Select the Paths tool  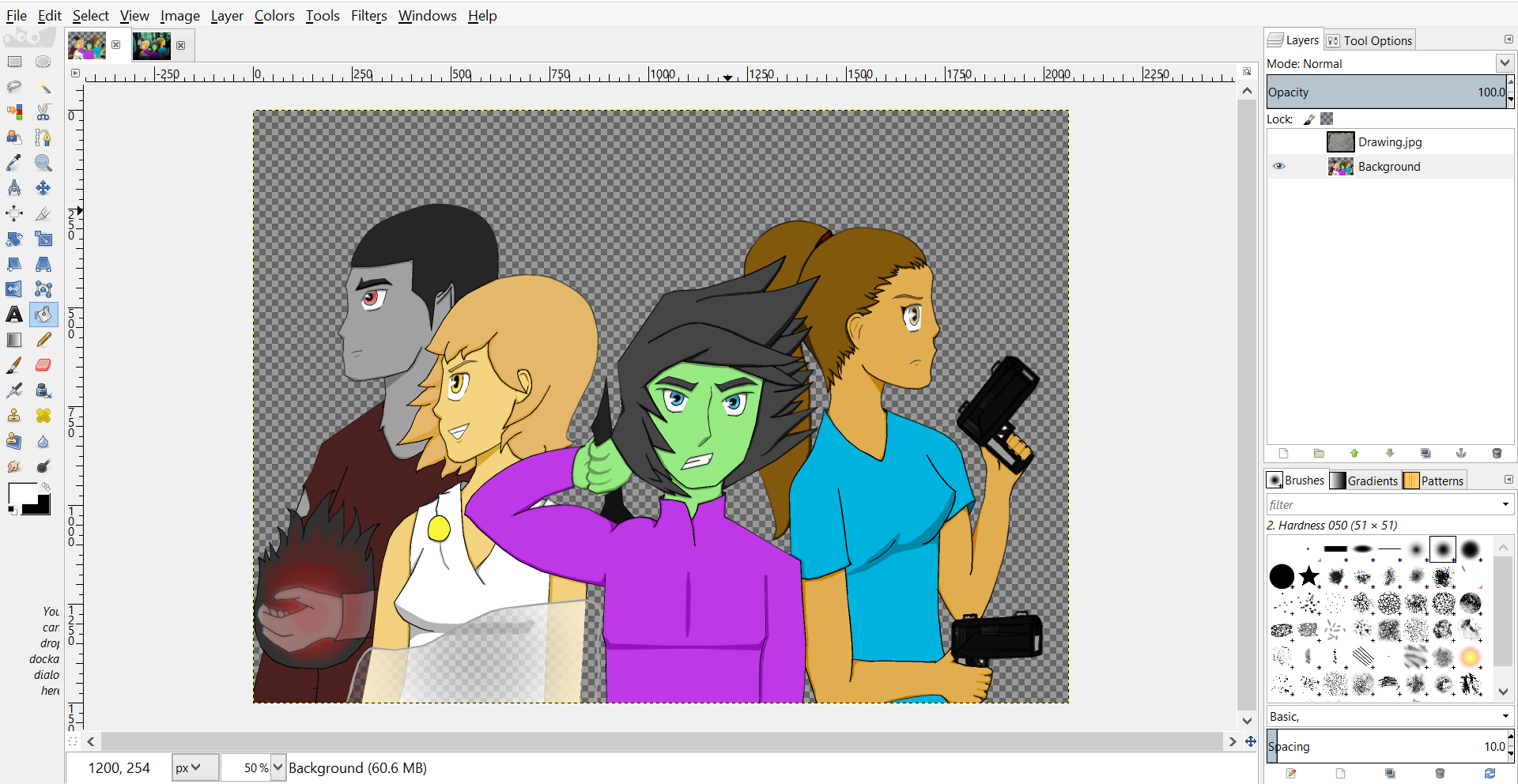[43, 138]
